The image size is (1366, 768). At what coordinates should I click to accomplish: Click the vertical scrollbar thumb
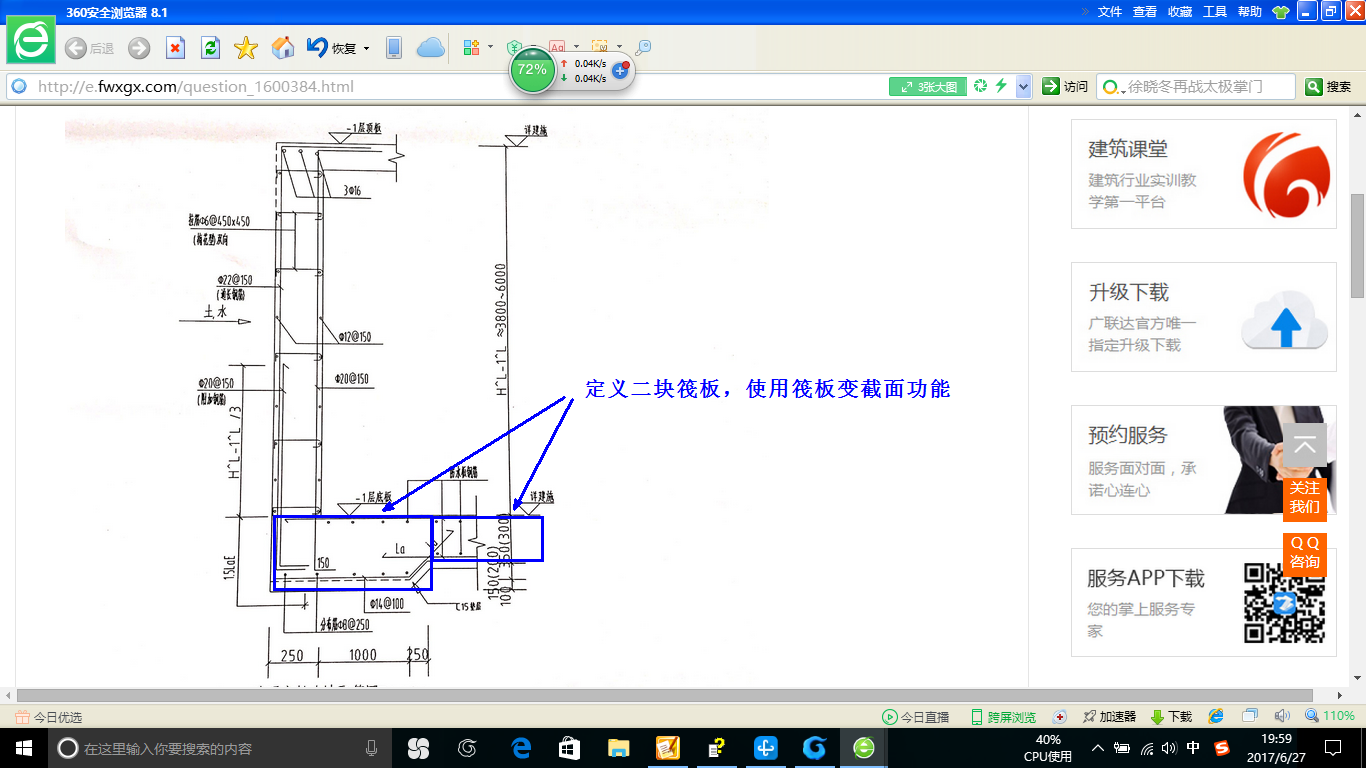click(x=1357, y=246)
